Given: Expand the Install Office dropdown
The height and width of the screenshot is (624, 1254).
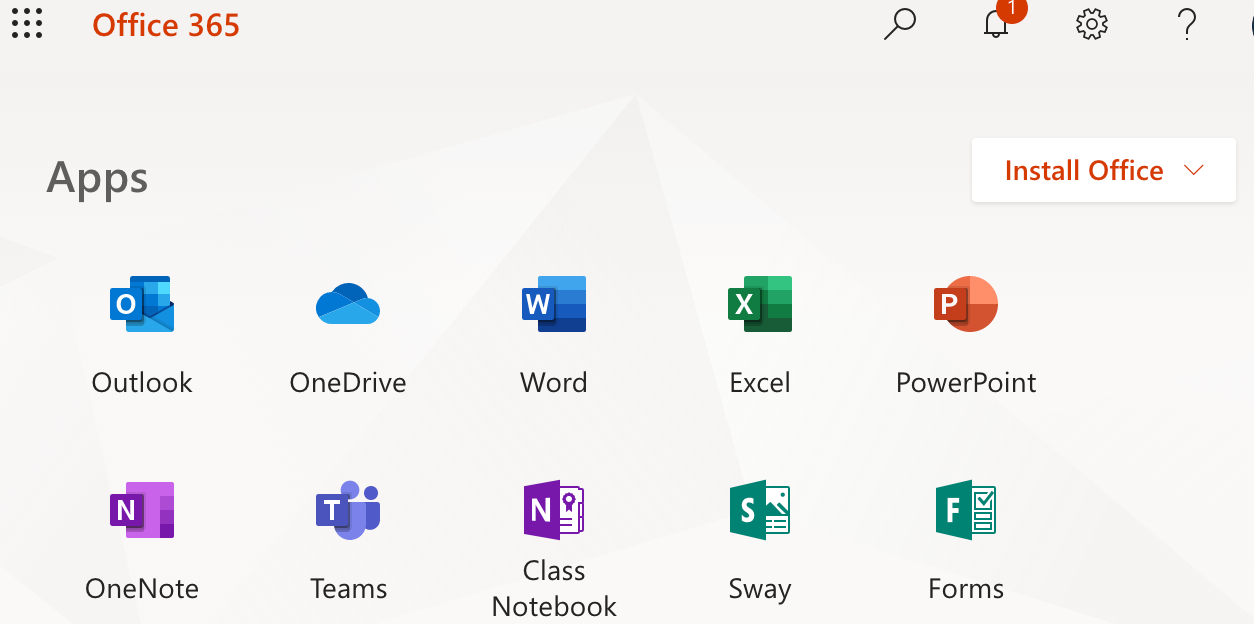Looking at the screenshot, I should [1104, 171].
